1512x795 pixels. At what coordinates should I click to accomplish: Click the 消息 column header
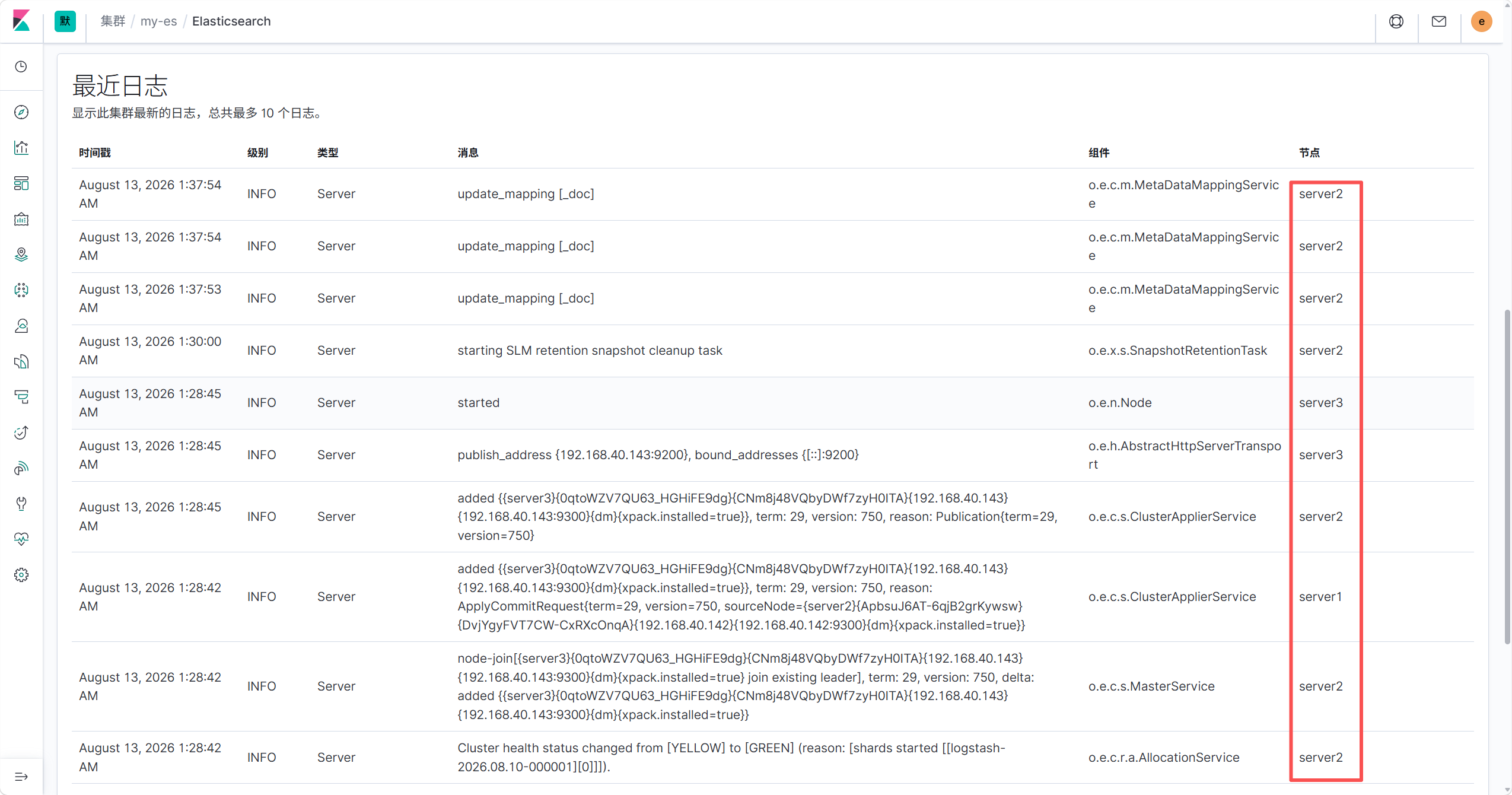[x=468, y=152]
